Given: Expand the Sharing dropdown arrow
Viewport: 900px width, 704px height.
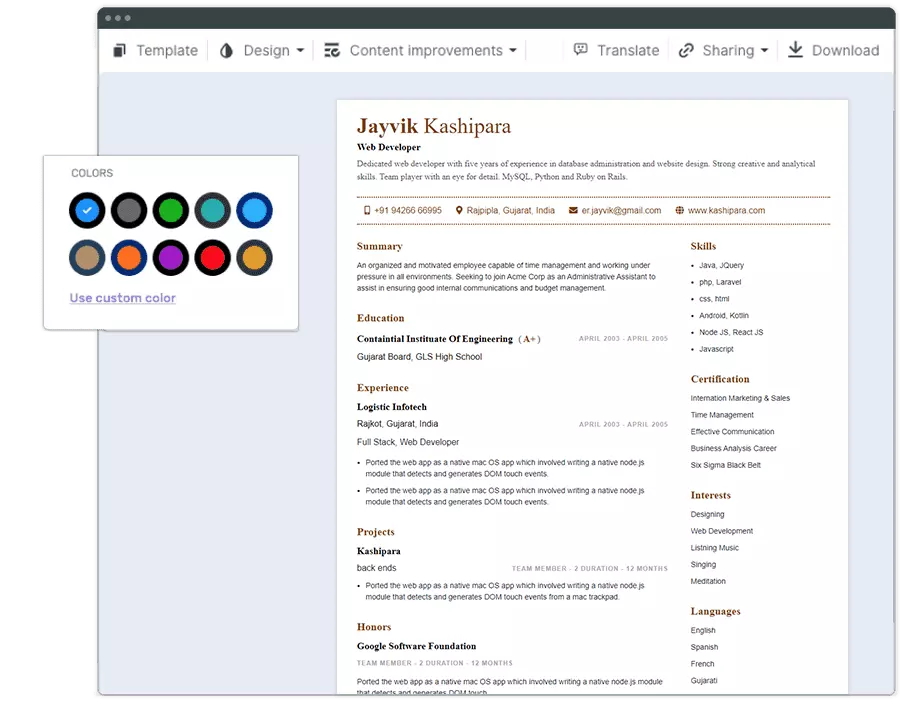Looking at the screenshot, I should 765,51.
